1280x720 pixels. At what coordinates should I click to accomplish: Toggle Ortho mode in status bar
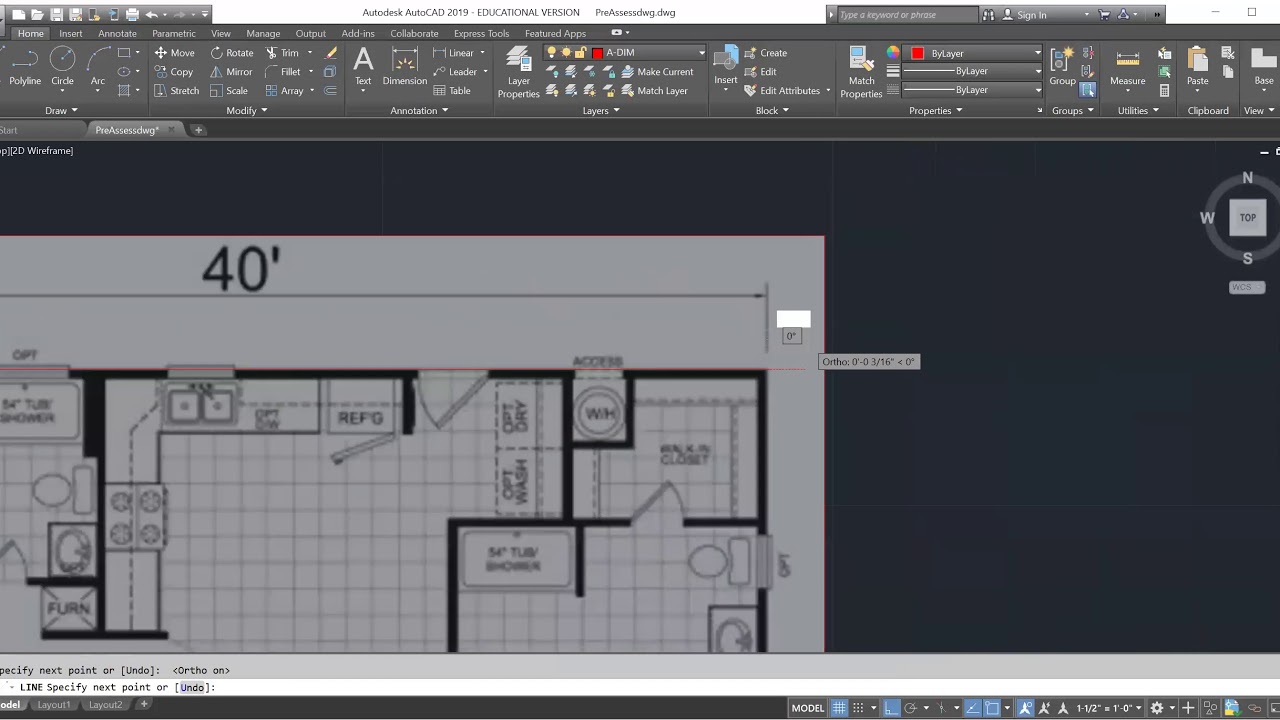tap(892, 708)
